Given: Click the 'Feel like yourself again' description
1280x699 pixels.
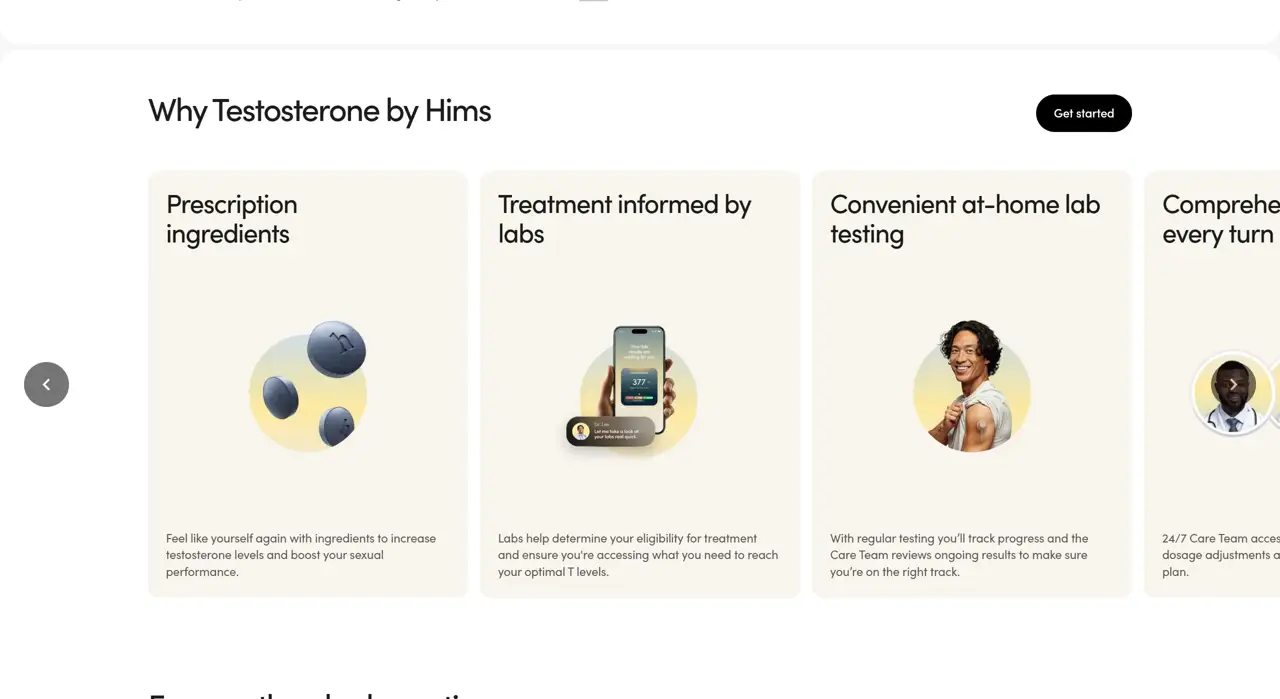Looking at the screenshot, I should 301,555.
